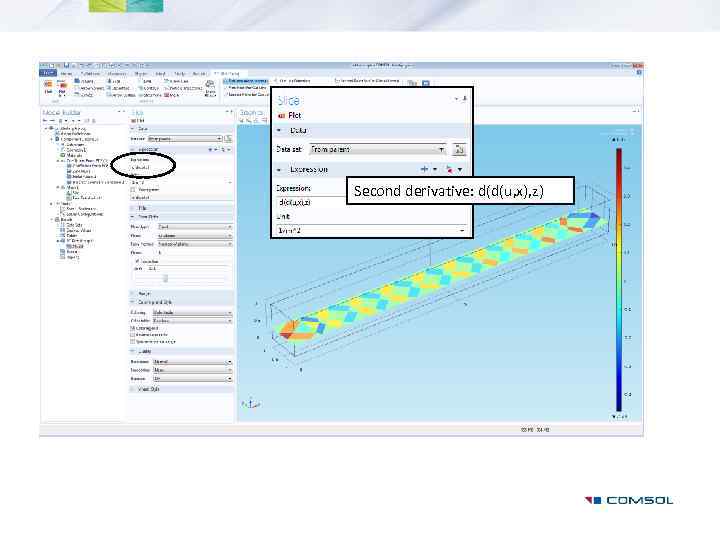Open the Color table dropdown

[x=192, y=321]
